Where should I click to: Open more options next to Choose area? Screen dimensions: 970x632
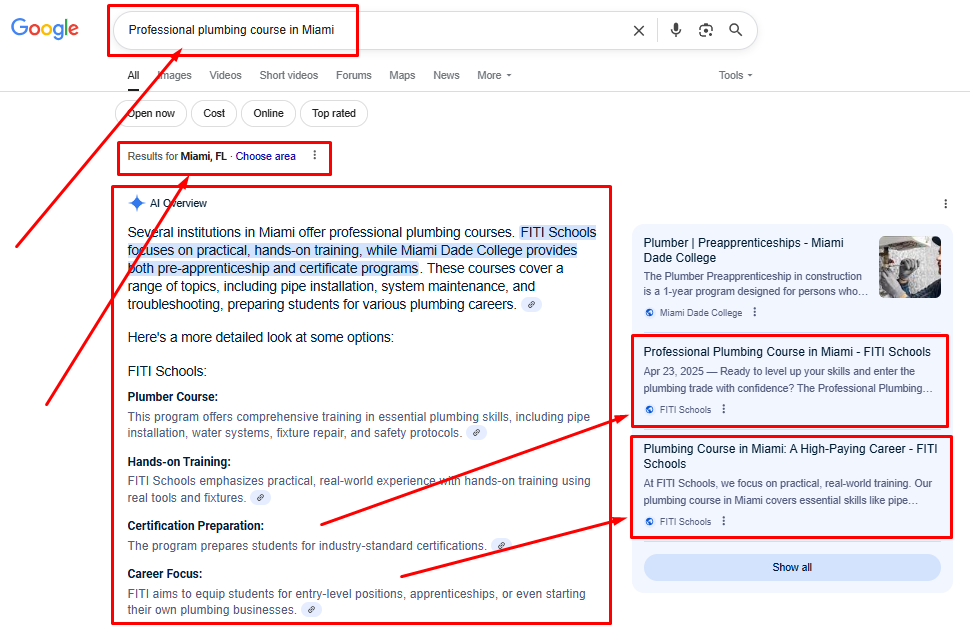click(315, 155)
